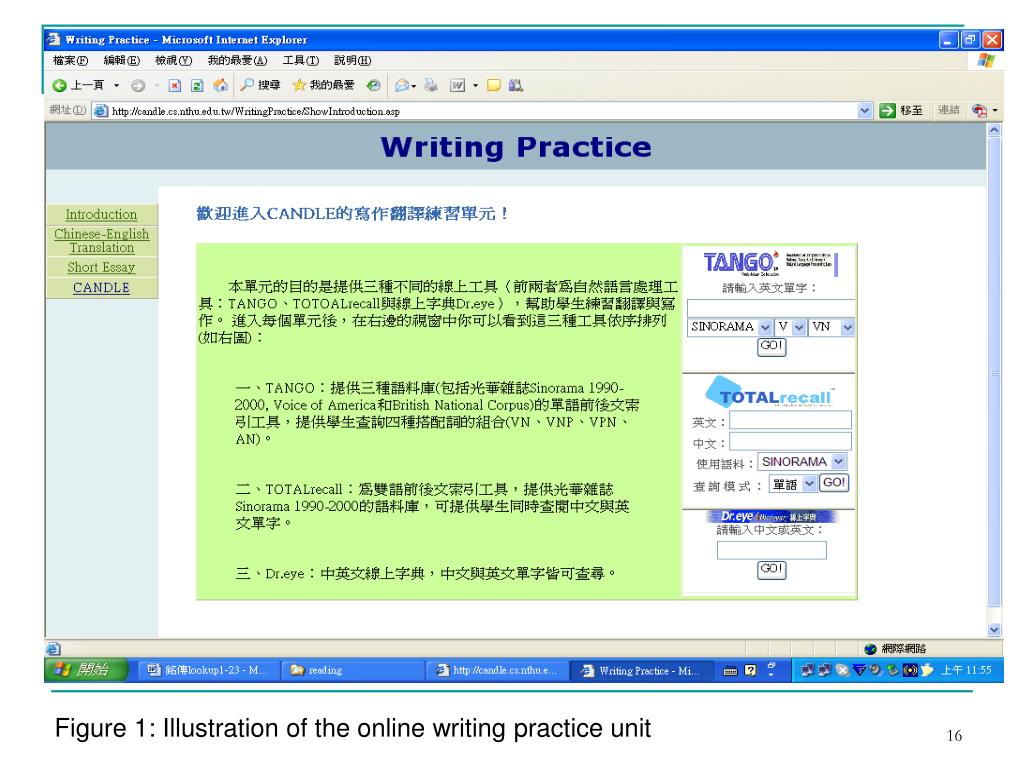Open the Short Essay sidebar link
Viewport: 1024px width, 768px height.
(x=101, y=267)
